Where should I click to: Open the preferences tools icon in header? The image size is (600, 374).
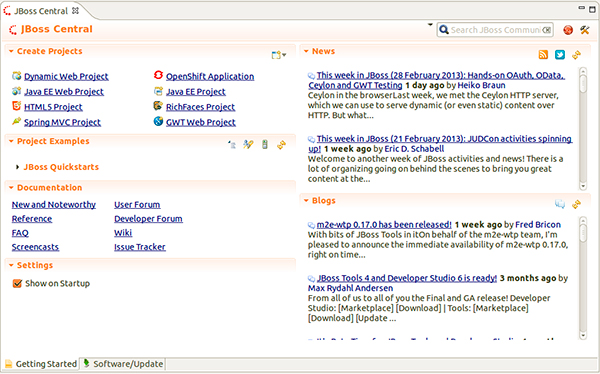coord(585,30)
